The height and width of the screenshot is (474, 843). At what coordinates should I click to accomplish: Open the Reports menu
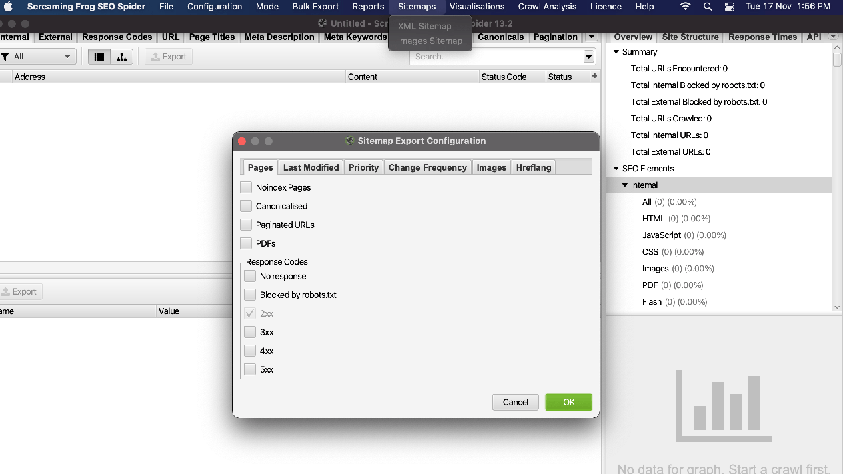pyautogui.click(x=368, y=6)
